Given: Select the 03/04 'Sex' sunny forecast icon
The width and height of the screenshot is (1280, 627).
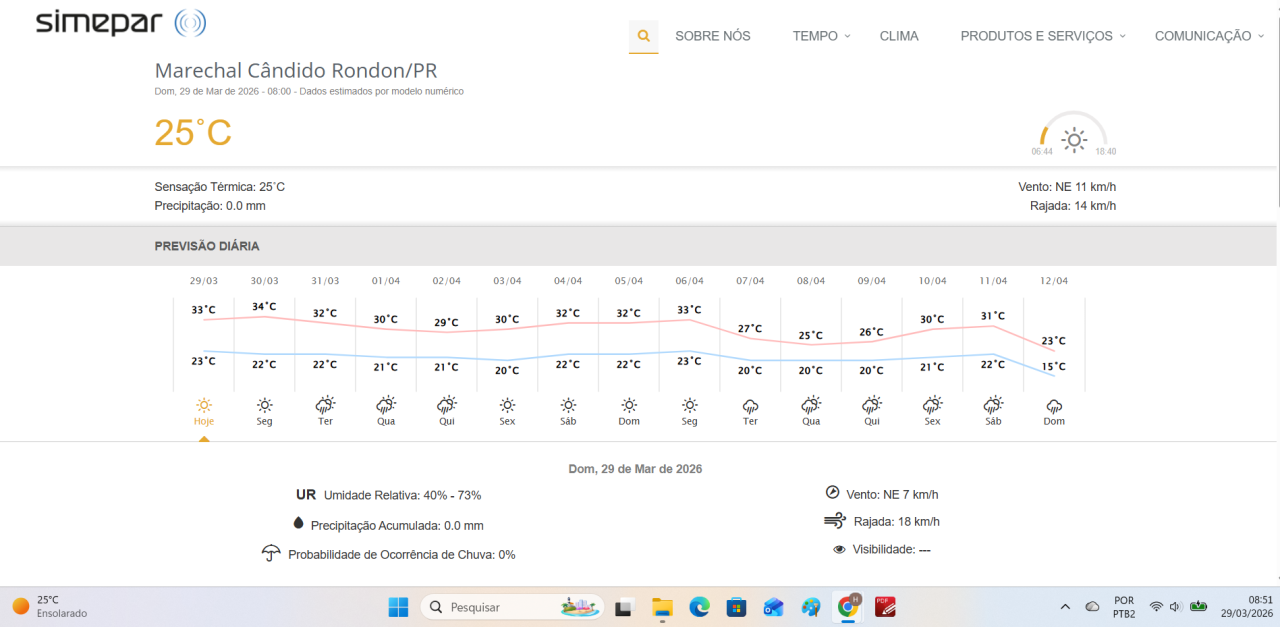Looking at the screenshot, I should point(507,405).
